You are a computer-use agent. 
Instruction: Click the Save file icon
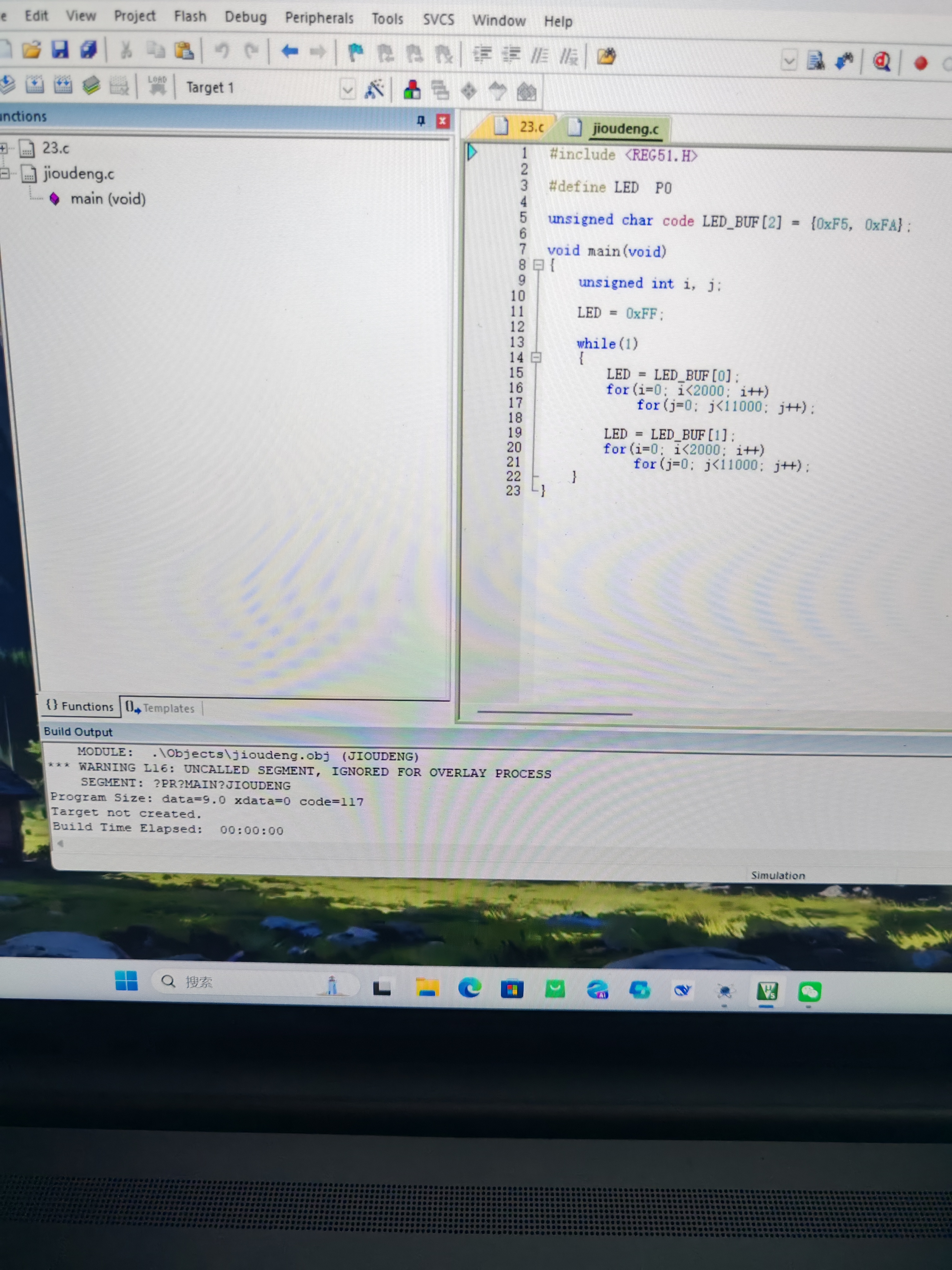(60, 50)
